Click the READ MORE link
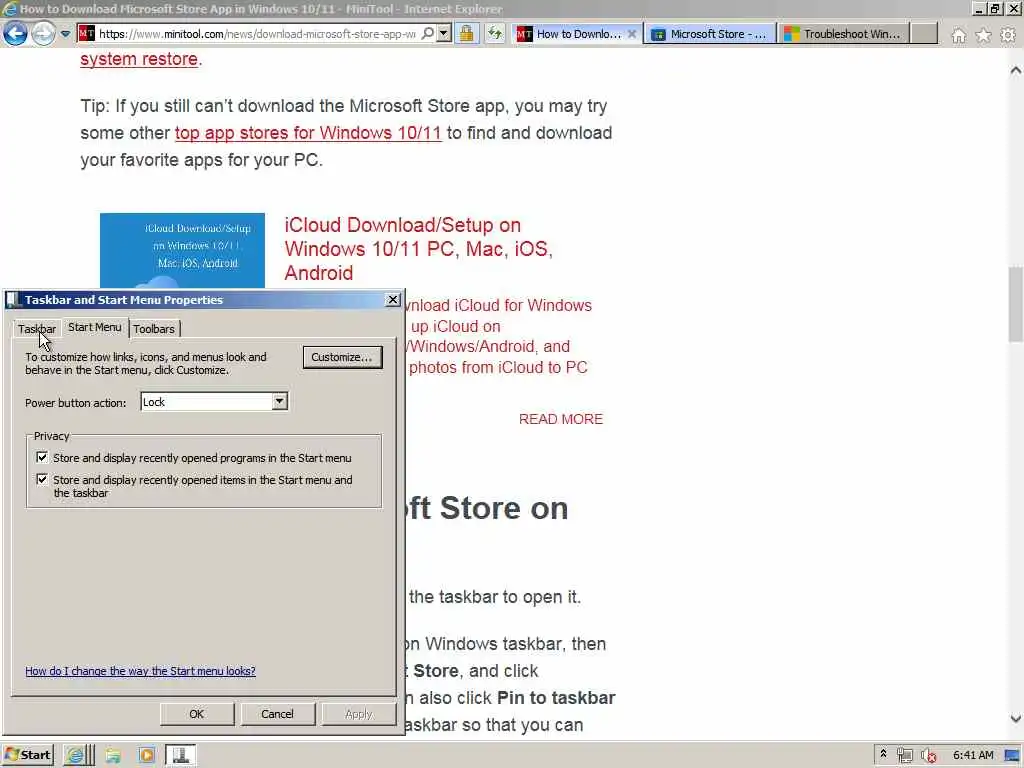1024x768 pixels. (x=561, y=419)
